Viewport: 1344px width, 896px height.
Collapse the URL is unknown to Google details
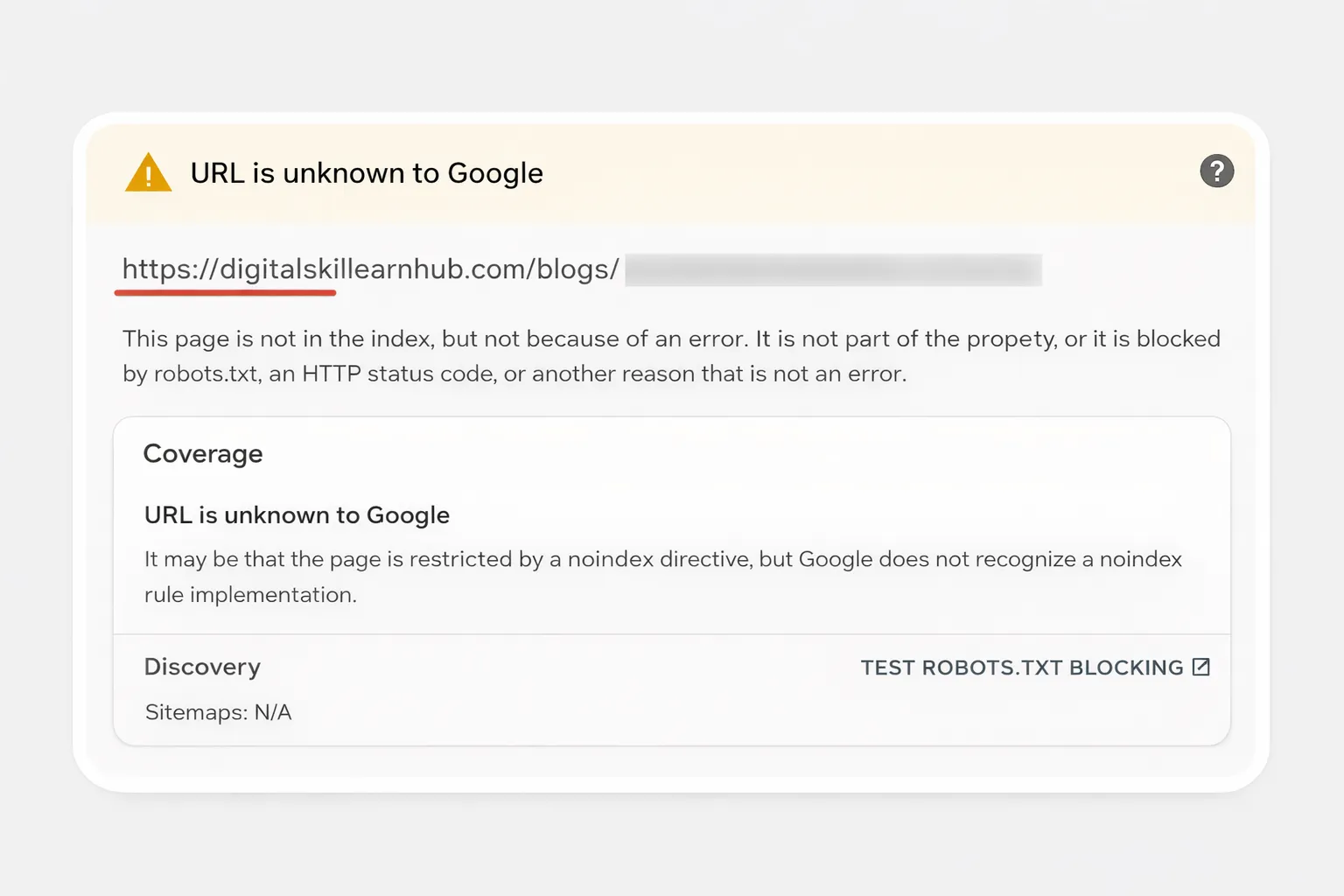(x=297, y=514)
